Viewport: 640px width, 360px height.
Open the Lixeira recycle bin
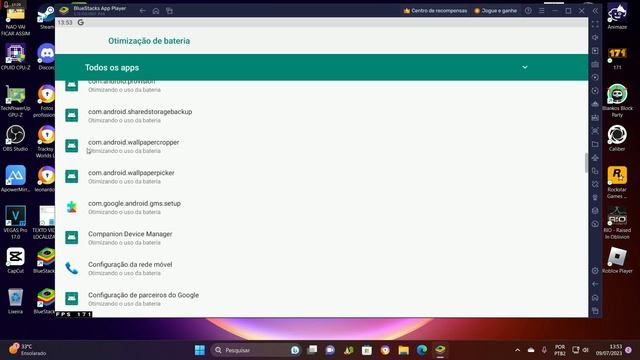coord(16,301)
